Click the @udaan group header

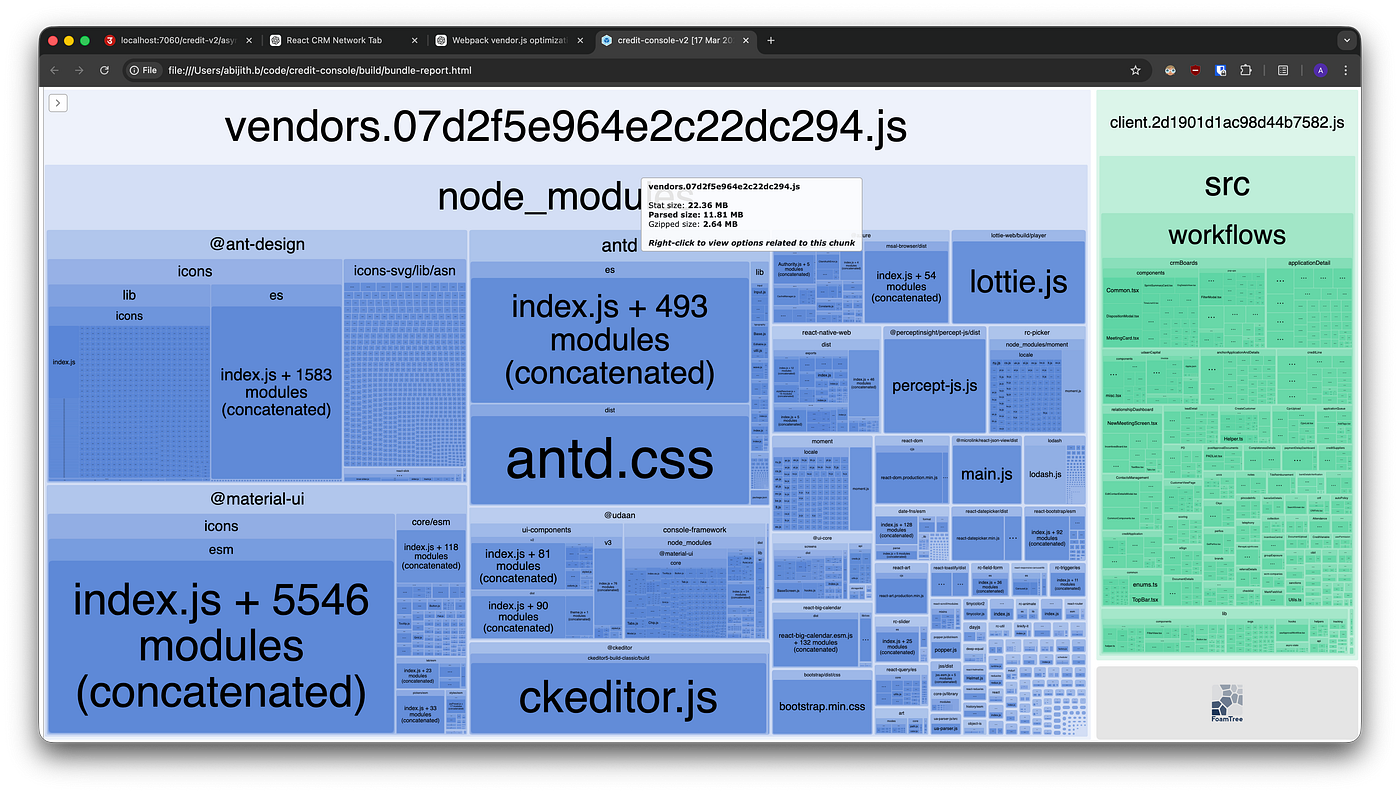point(620,515)
